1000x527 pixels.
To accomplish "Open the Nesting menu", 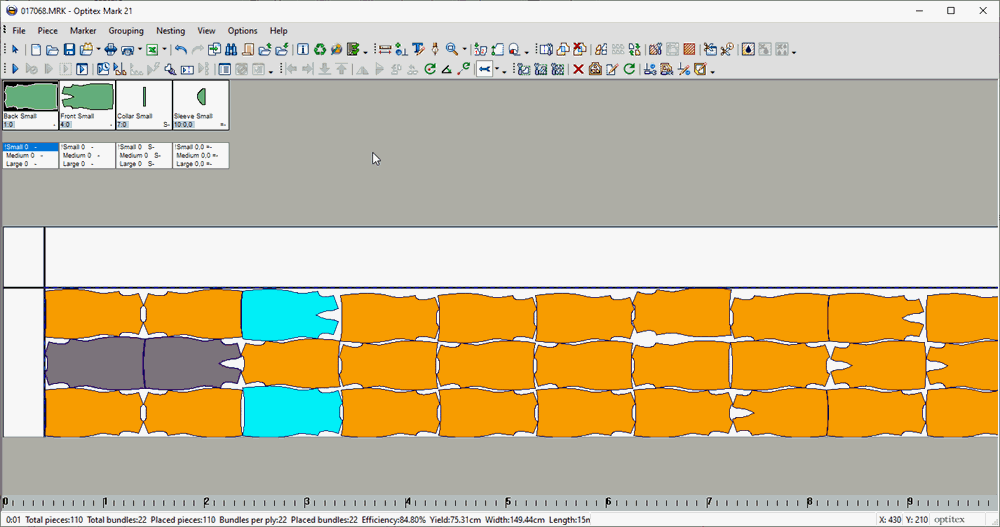I will click(x=170, y=31).
